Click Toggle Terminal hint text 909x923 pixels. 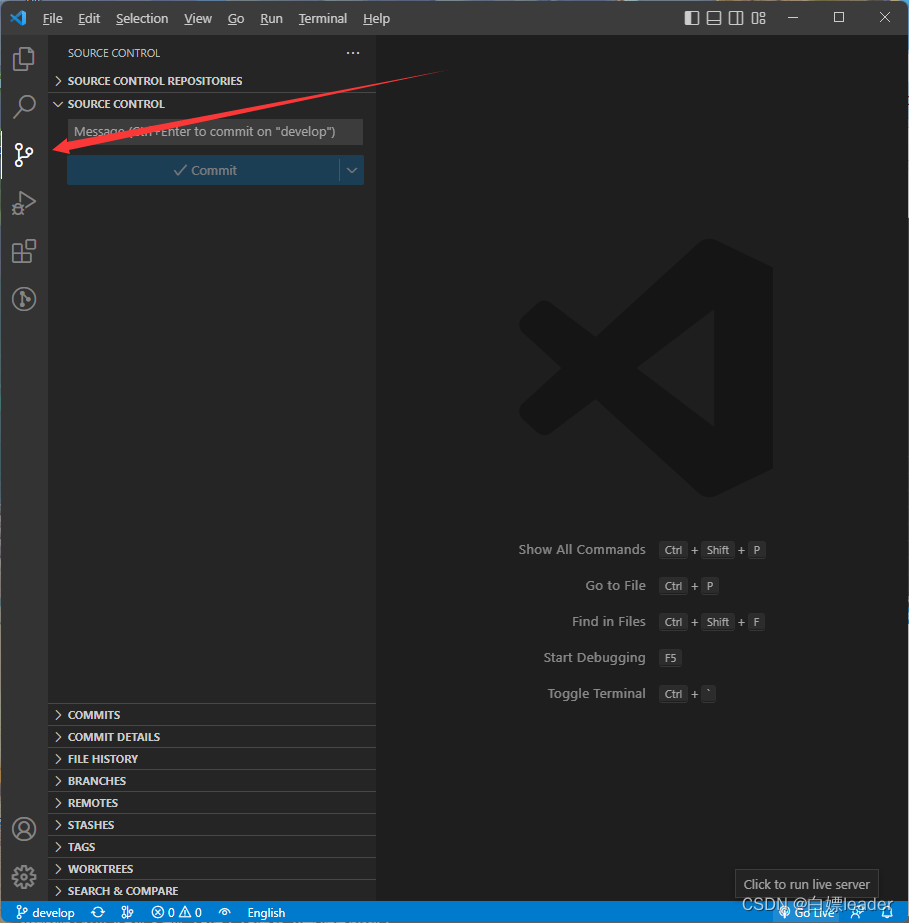[x=596, y=693]
